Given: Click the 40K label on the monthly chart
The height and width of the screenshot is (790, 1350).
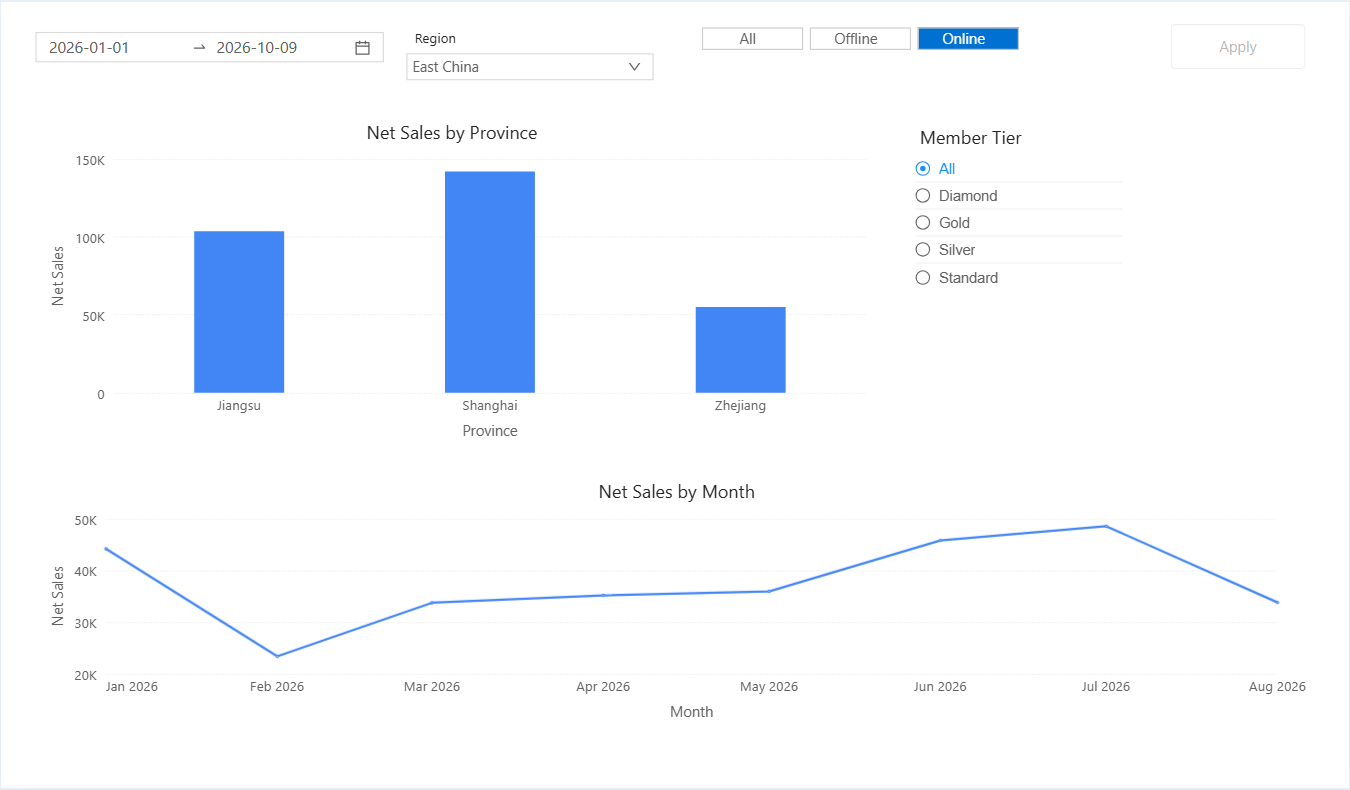Looking at the screenshot, I should [x=85, y=572].
